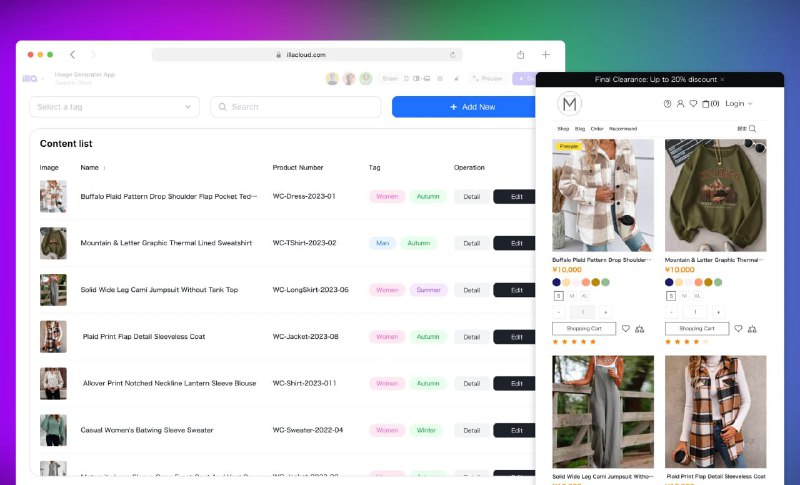Viewport: 800px width, 485px height.
Task: Click product number WC-Jacket-2023-08
Action: click(306, 337)
